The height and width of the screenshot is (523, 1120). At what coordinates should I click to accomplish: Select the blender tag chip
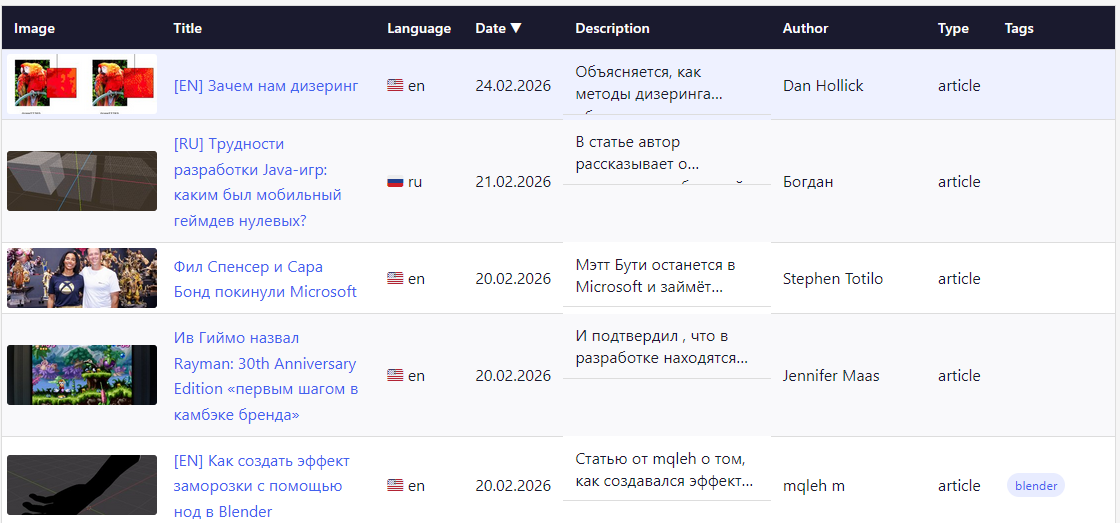[1035, 486]
